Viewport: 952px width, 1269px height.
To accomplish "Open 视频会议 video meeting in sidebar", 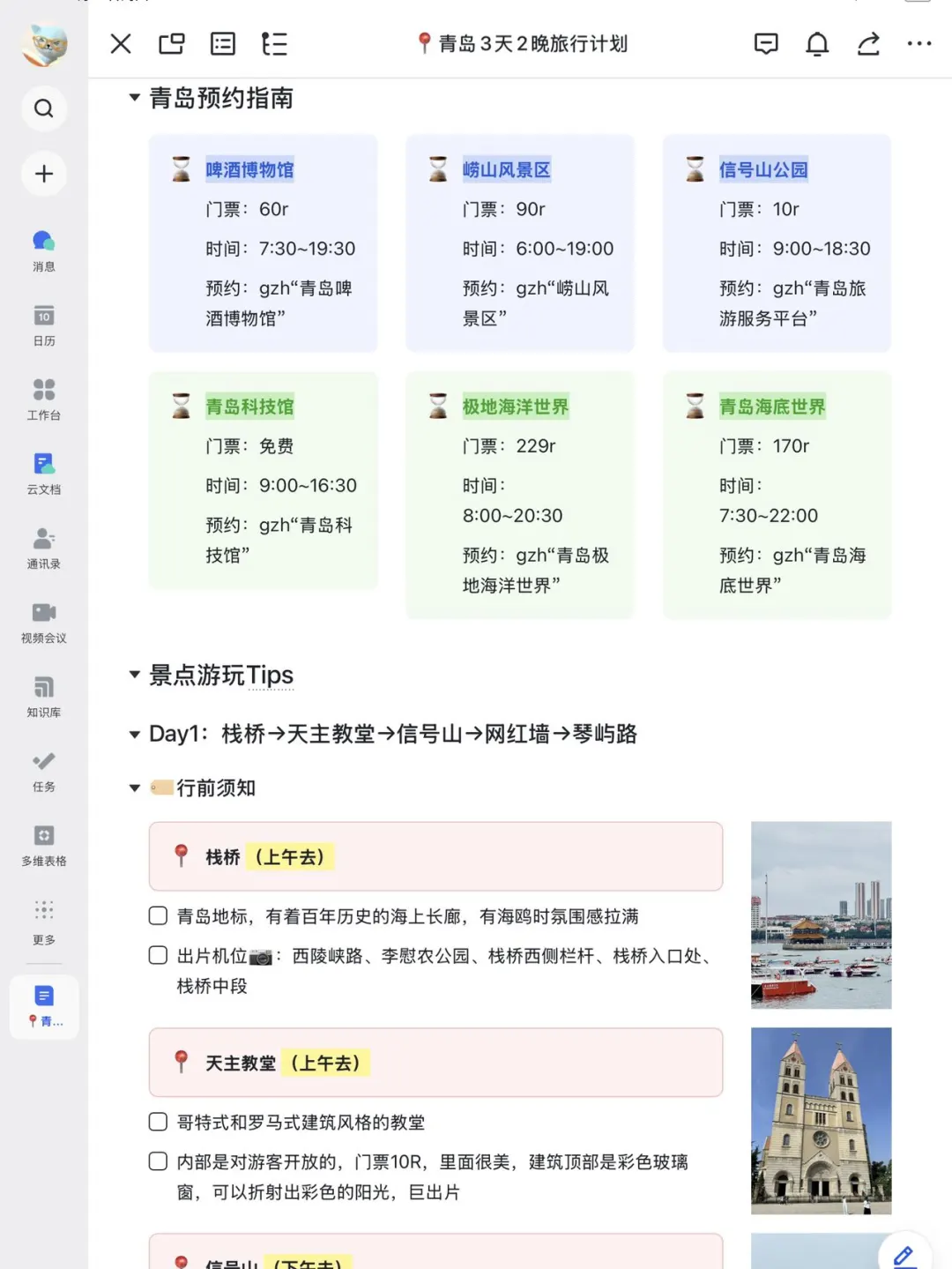I will click(44, 623).
